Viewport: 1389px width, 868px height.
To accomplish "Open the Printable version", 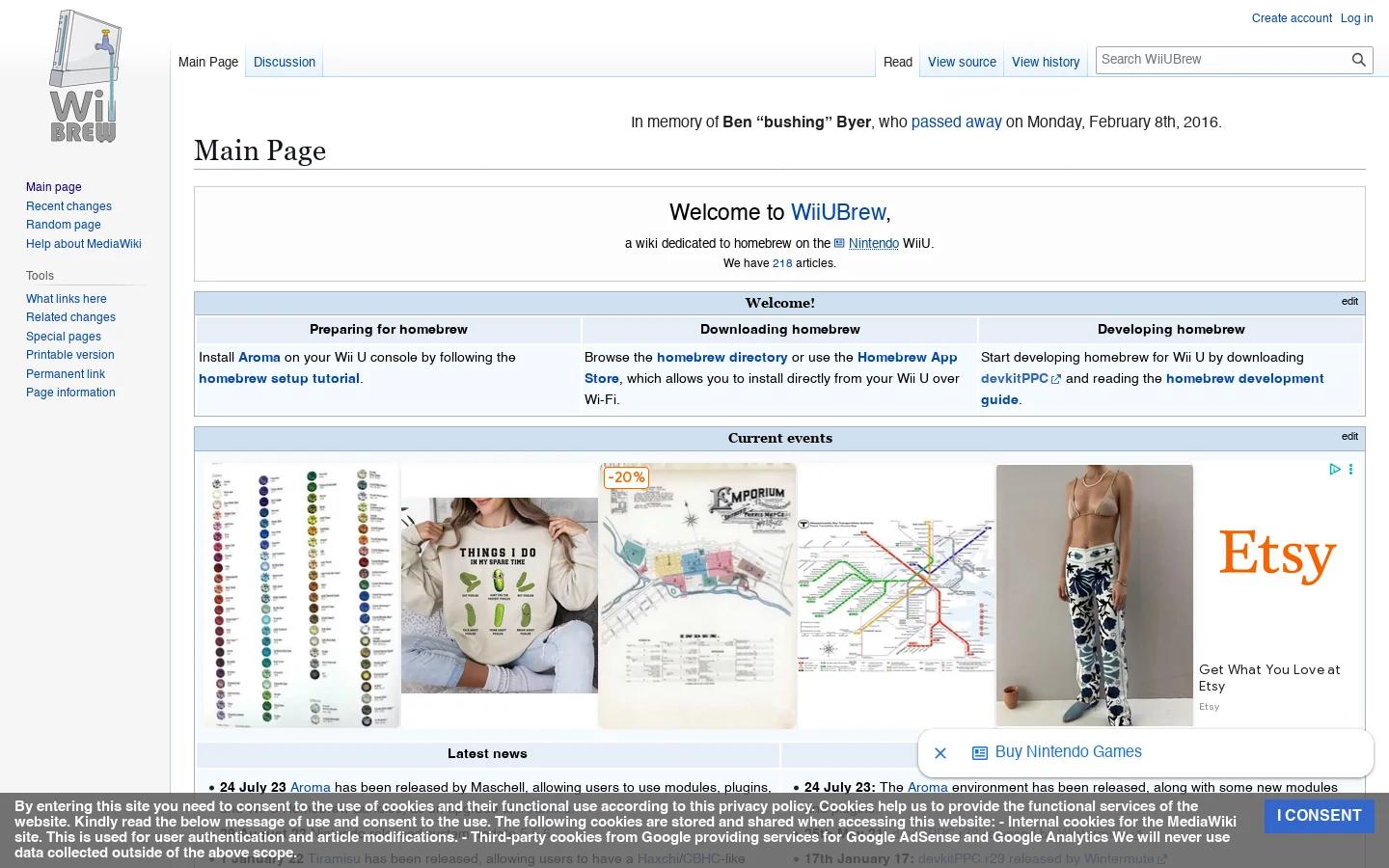I will pyautogui.click(x=70, y=355).
